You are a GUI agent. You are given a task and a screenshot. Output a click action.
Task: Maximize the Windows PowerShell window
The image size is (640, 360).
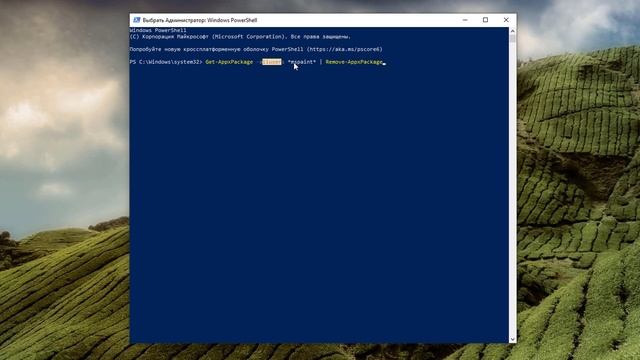click(485, 20)
